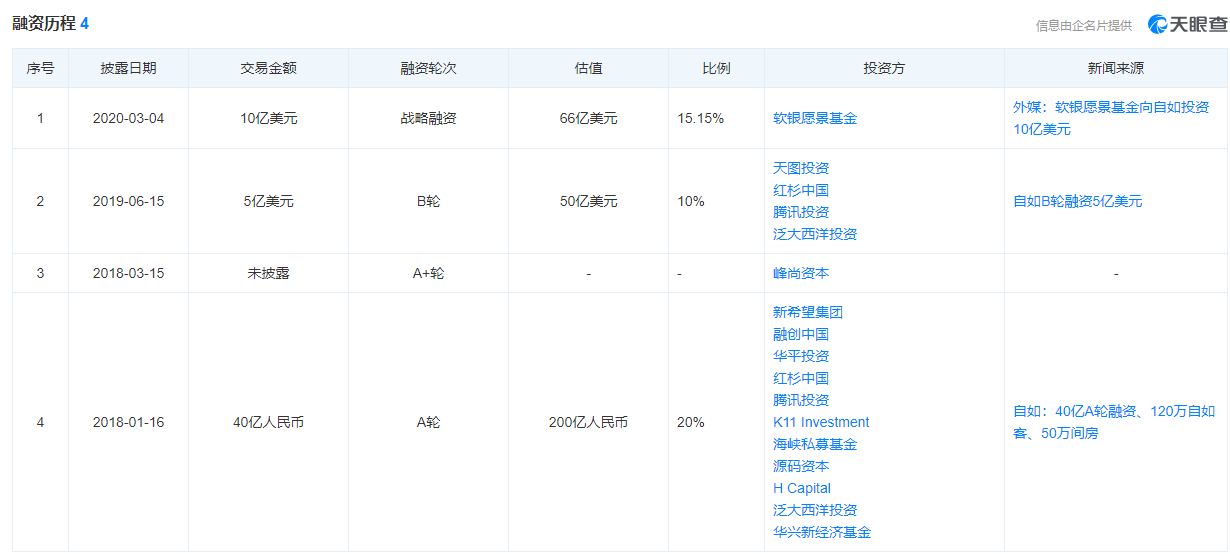Open the H Capital investor link
This screenshot has width=1230, height=554.
tap(802, 488)
